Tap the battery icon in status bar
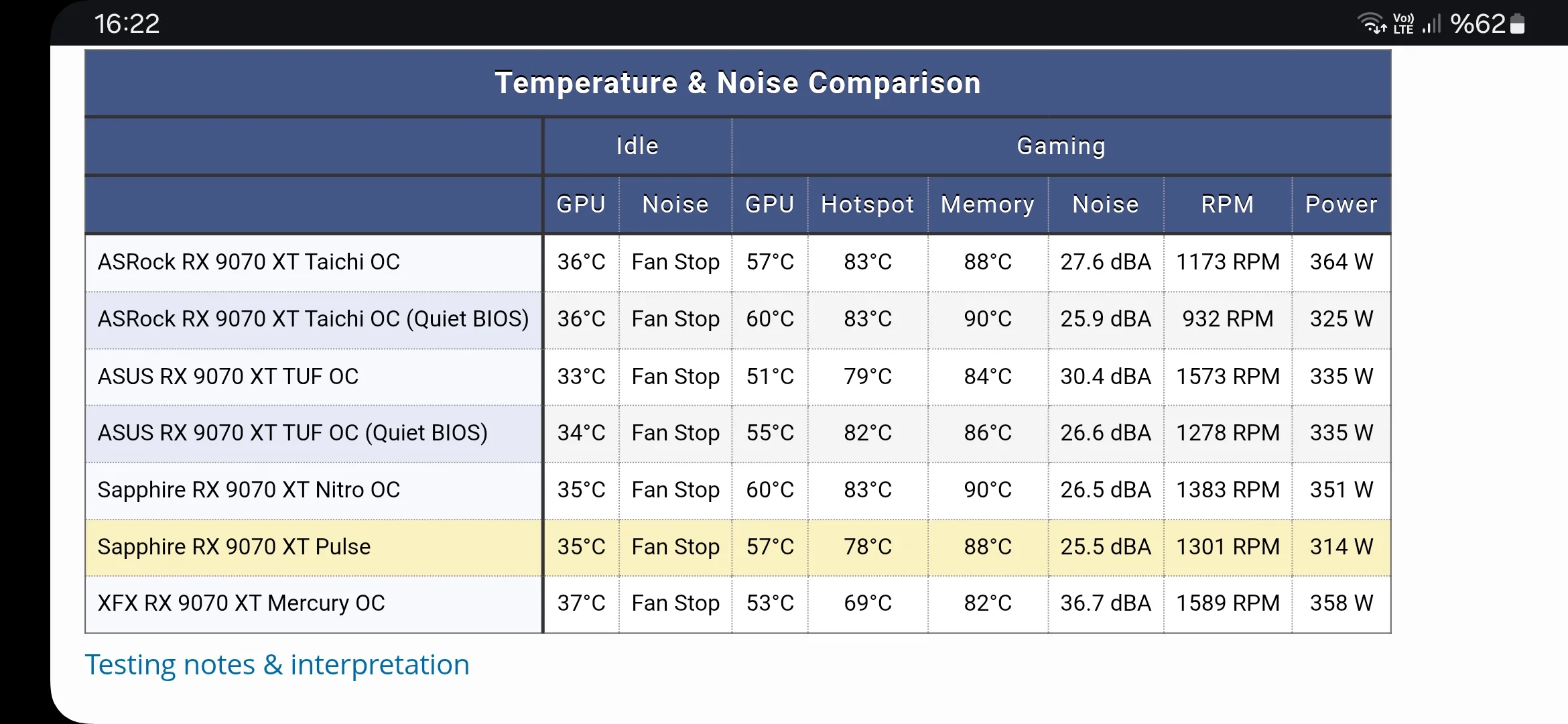The image size is (1568, 724). tap(1518, 24)
